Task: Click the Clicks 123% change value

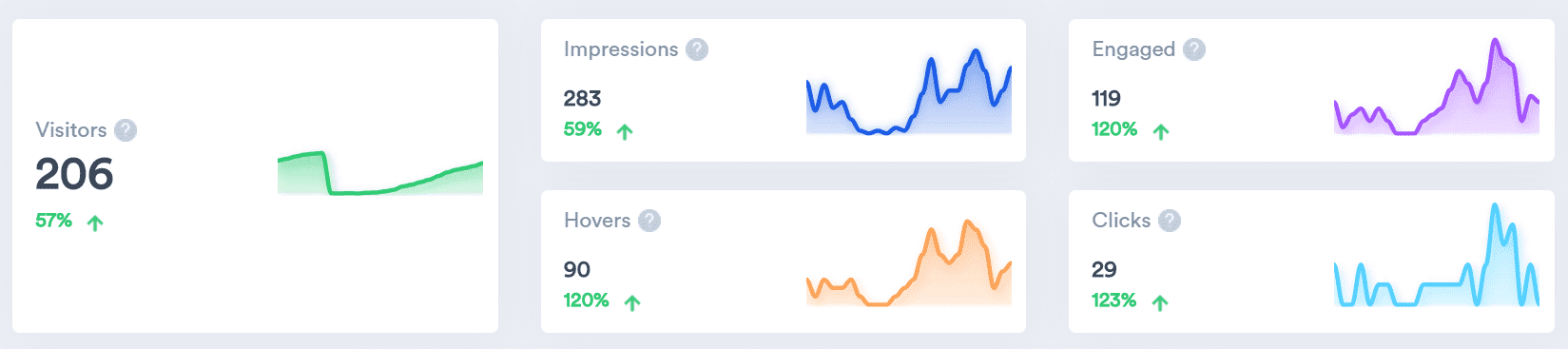Action: coord(1114,301)
